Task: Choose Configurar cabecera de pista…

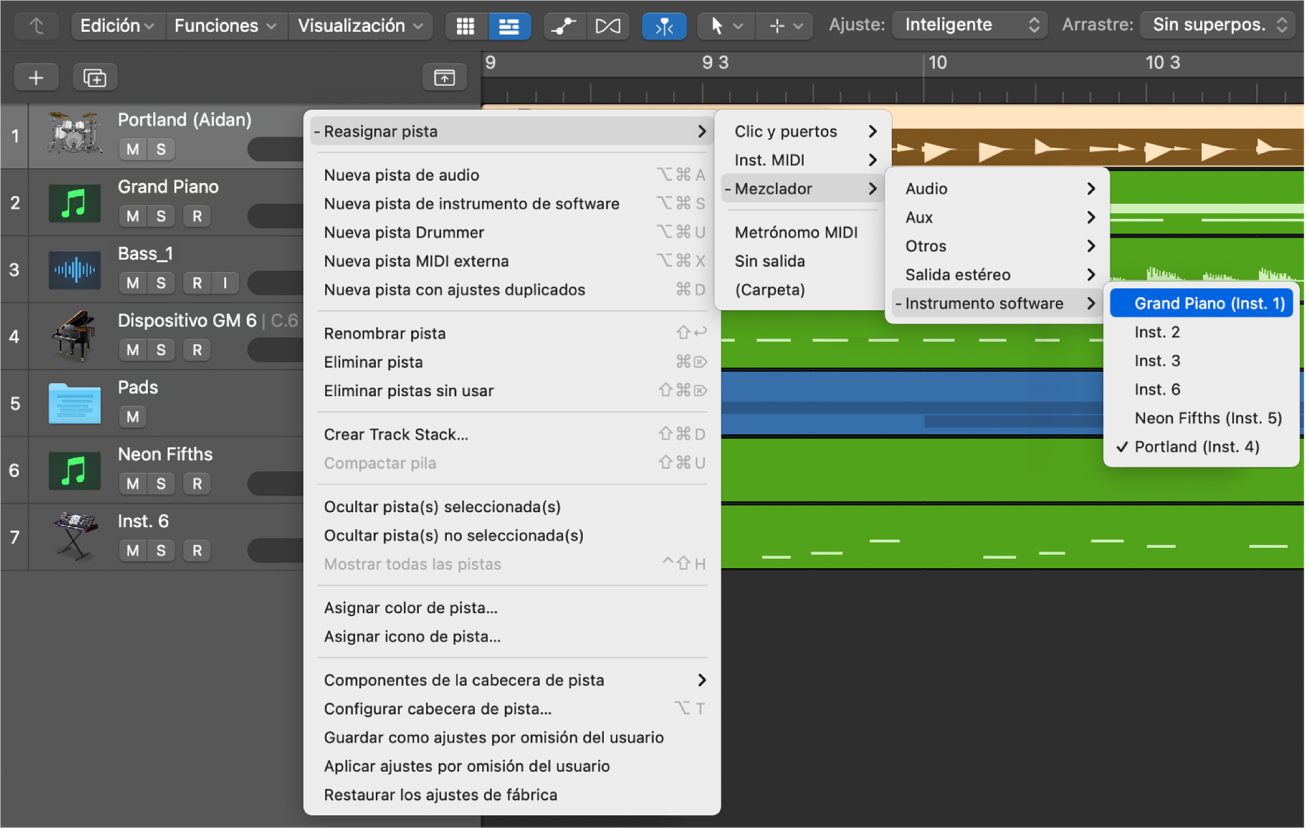Action: (512, 710)
